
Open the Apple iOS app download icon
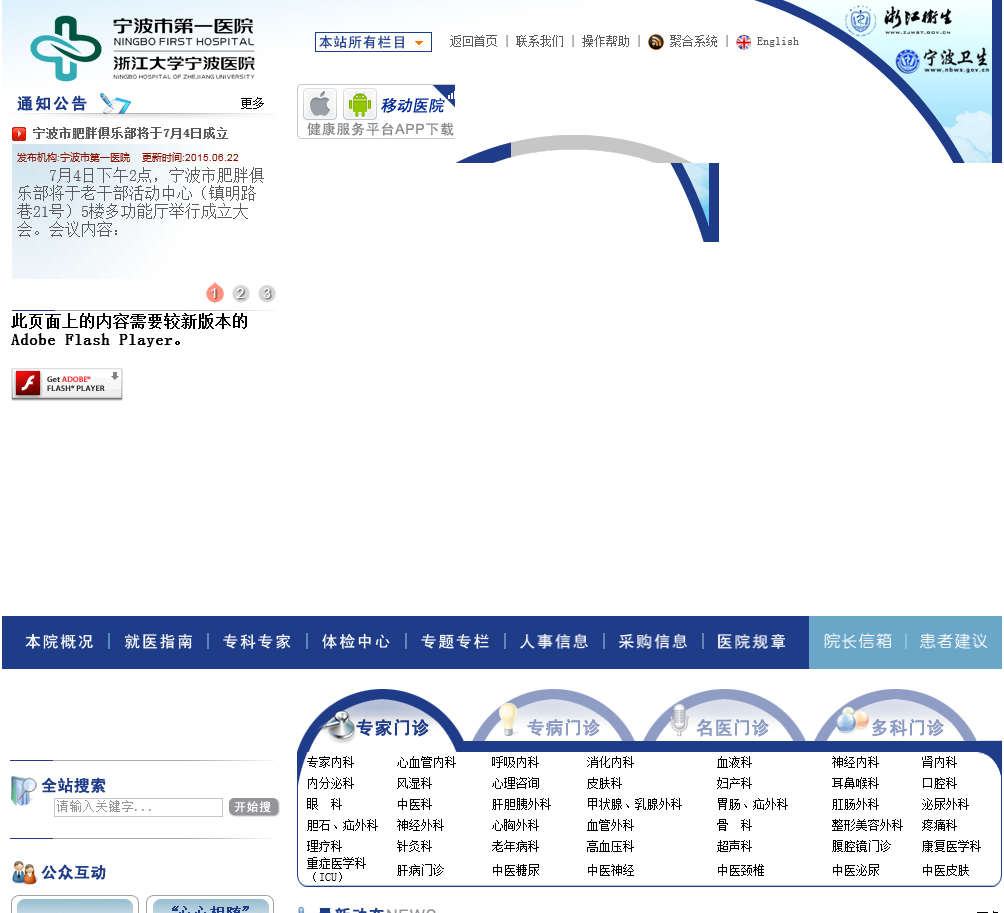(x=320, y=104)
